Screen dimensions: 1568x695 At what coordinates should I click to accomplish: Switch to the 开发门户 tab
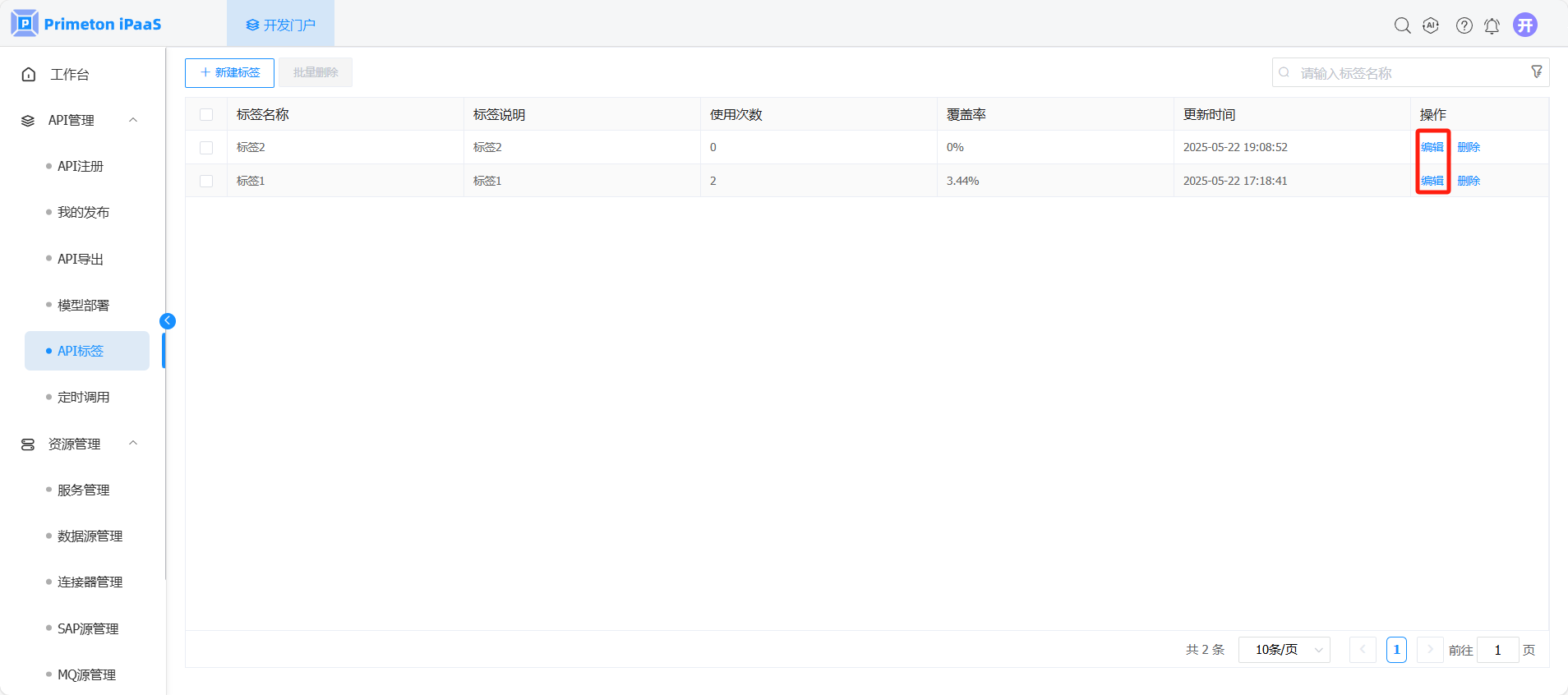click(x=280, y=25)
